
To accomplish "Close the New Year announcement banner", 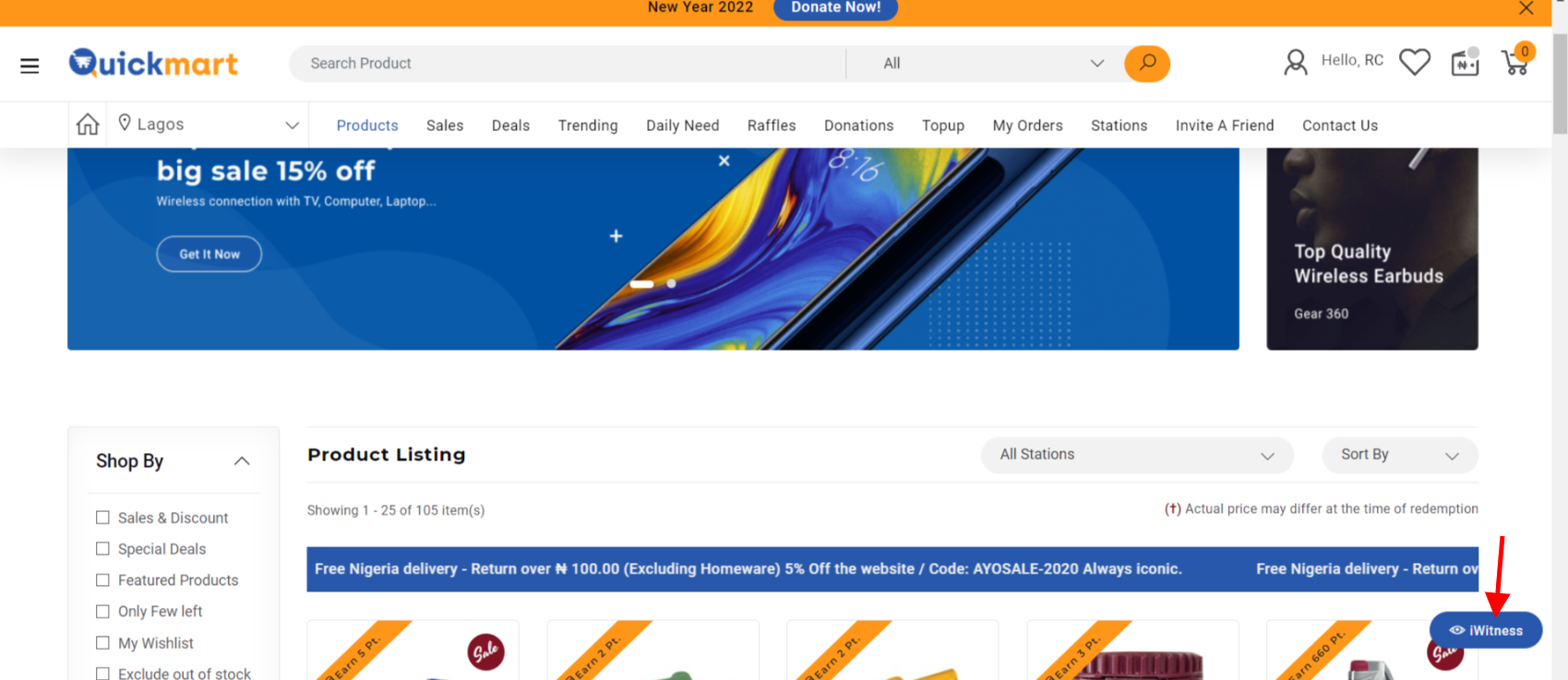I will pyautogui.click(x=1526, y=8).
